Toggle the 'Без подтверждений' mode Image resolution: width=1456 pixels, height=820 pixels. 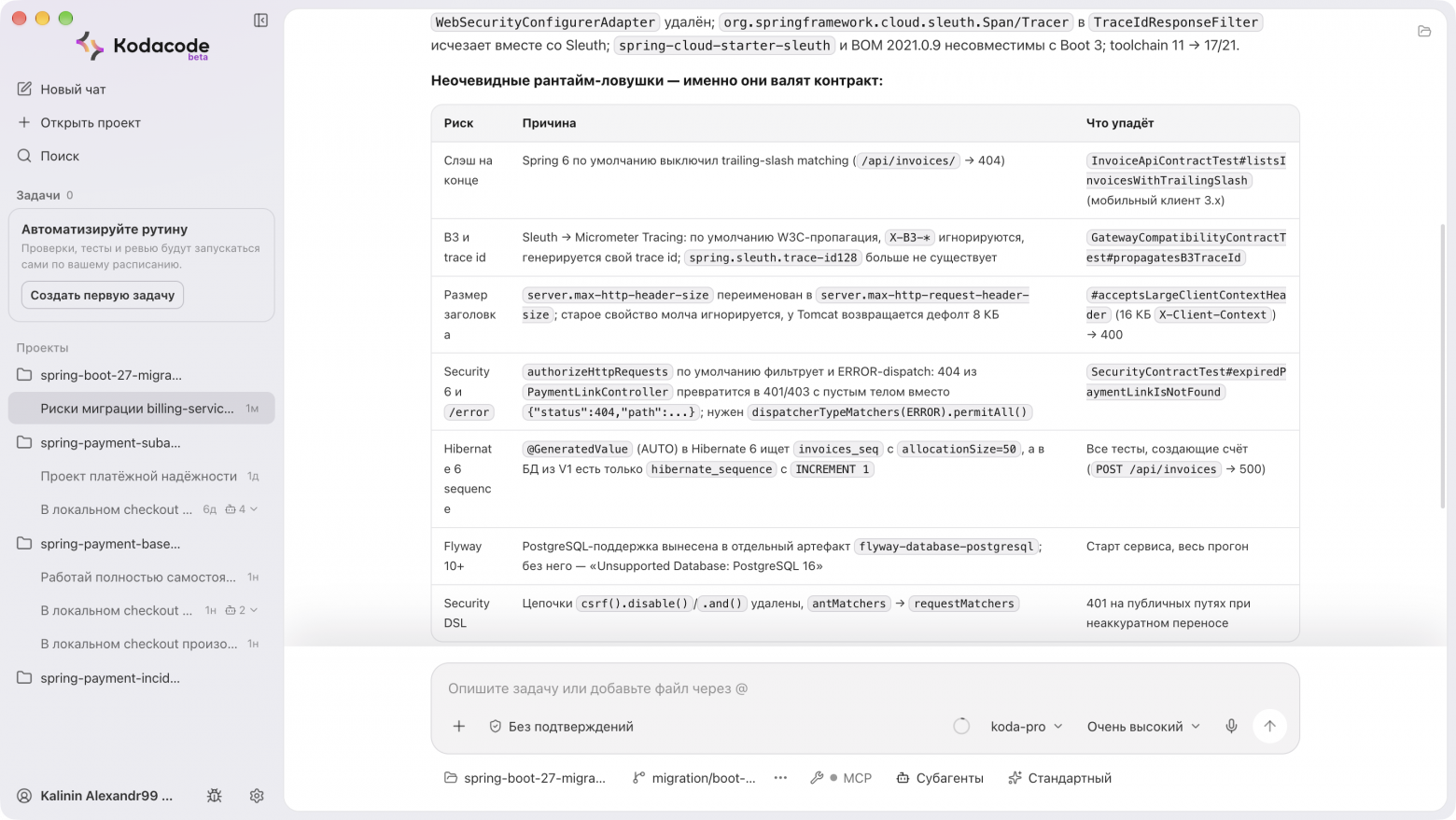[x=561, y=727]
